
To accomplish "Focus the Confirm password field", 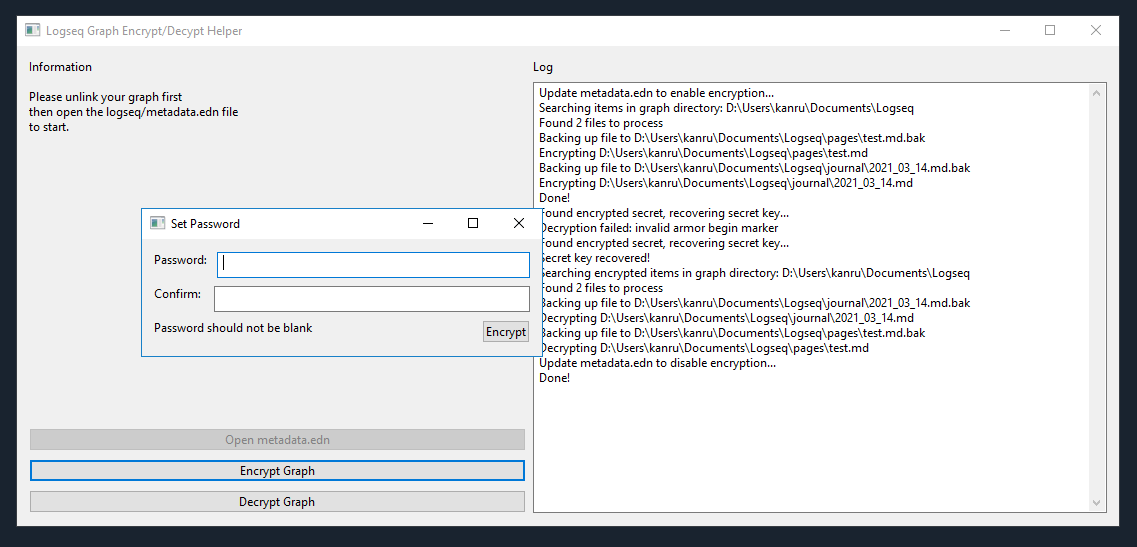I will 372,299.
